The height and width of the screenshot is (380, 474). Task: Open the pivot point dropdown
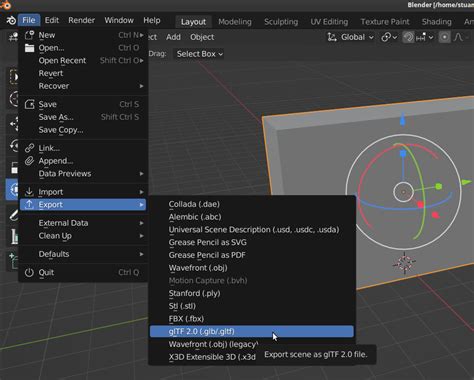tap(389, 37)
